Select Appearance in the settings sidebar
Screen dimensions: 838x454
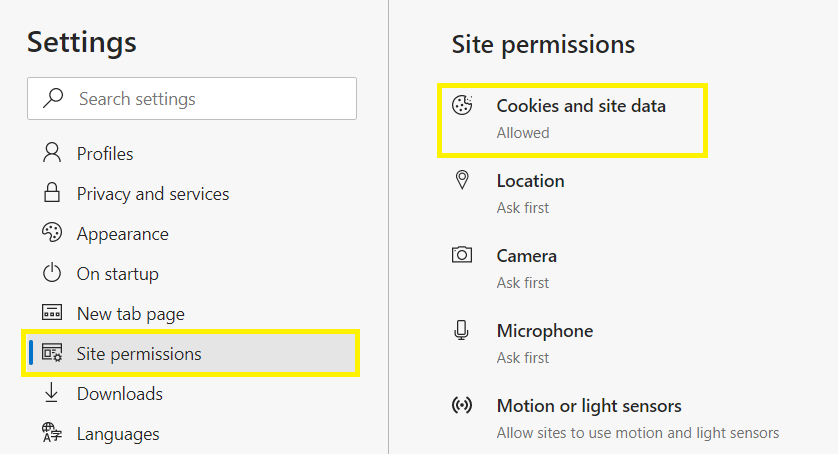[x=122, y=234]
